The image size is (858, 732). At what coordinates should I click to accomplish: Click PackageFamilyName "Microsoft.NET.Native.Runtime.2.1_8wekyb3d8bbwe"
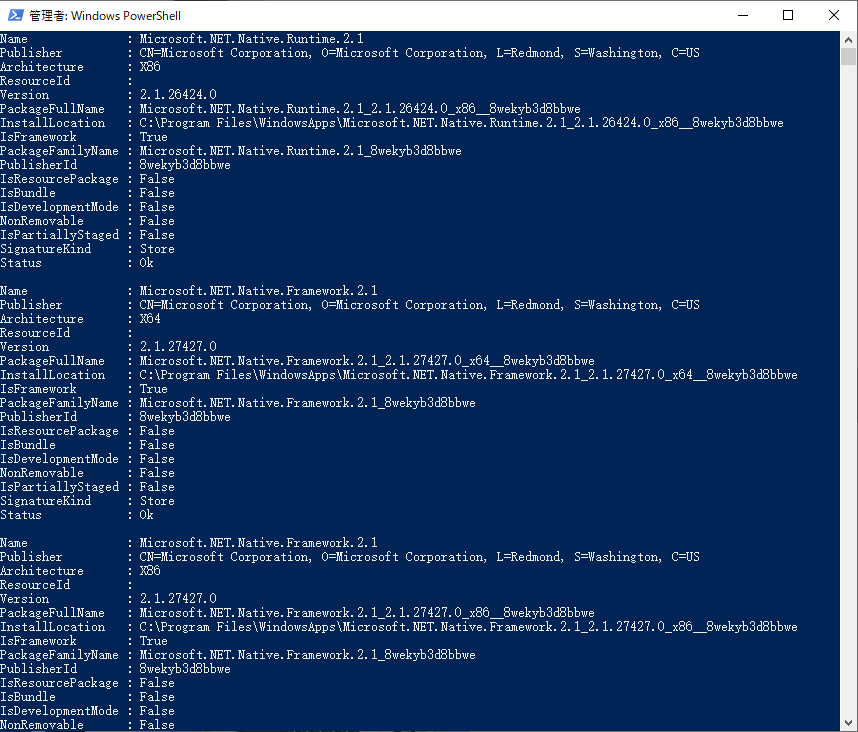(x=300, y=151)
